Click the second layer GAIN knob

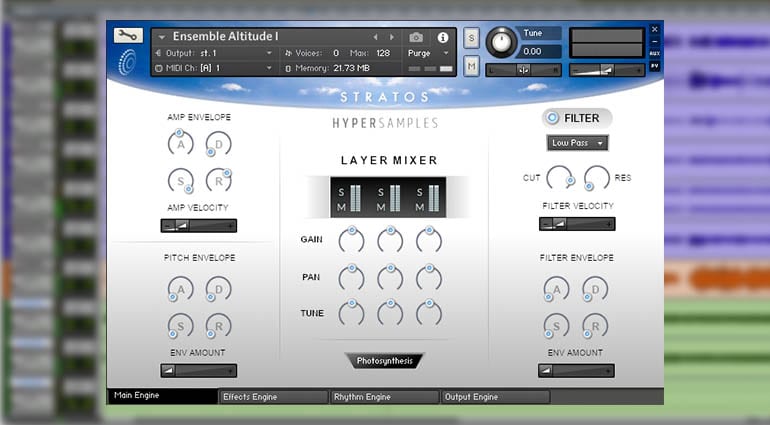390,240
